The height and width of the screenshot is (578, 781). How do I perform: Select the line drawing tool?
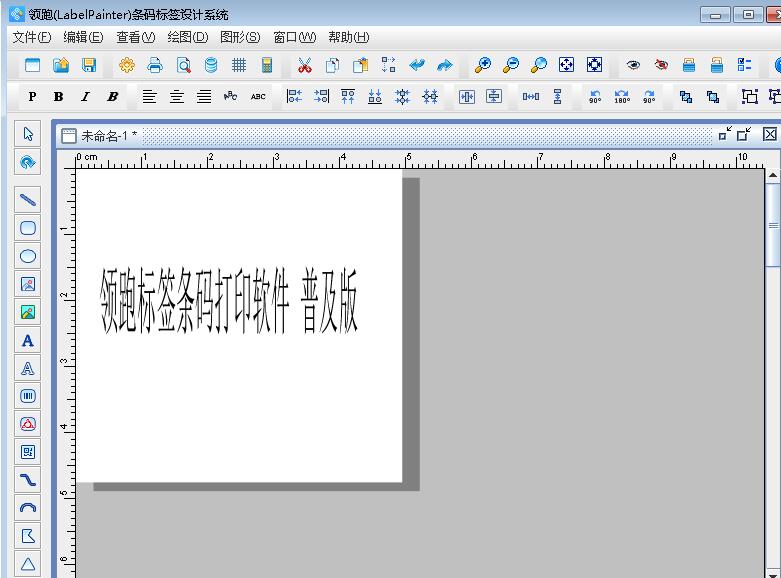(x=28, y=200)
